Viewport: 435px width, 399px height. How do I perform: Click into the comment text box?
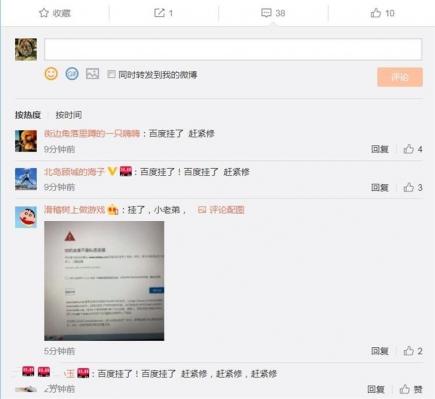coord(233,49)
